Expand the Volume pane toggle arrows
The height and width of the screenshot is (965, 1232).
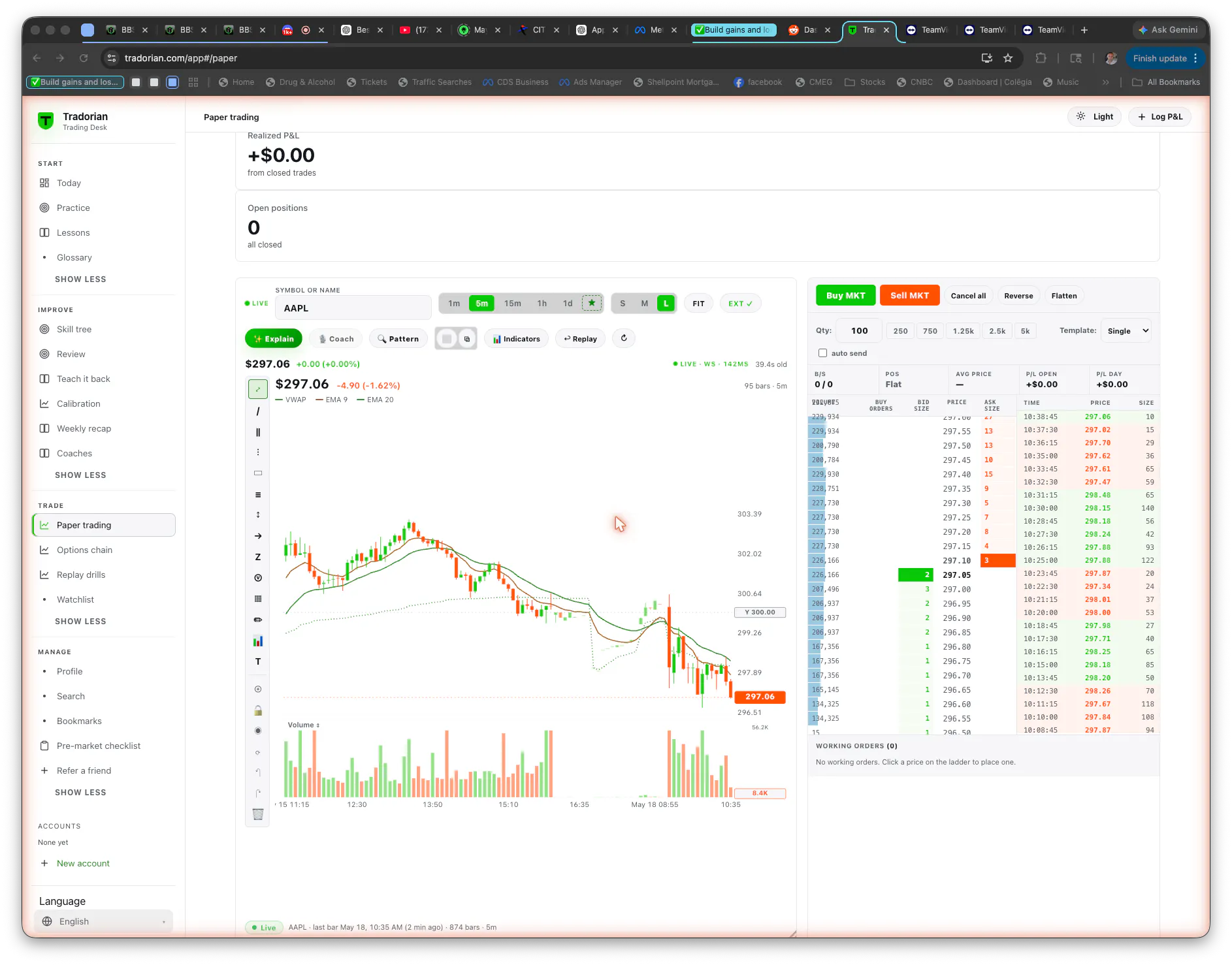pyautogui.click(x=318, y=725)
